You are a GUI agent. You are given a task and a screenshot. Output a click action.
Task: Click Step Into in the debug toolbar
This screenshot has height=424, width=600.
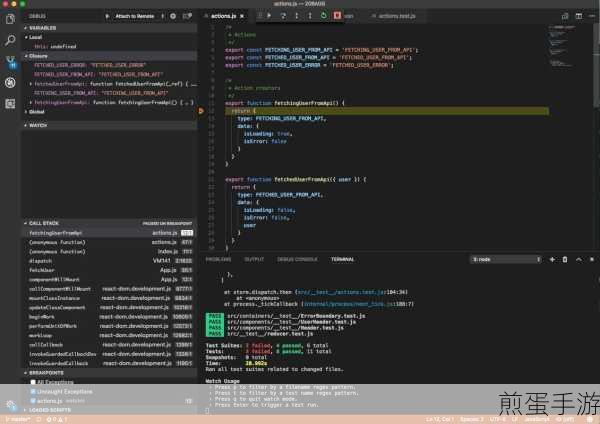pyautogui.click(x=297, y=16)
